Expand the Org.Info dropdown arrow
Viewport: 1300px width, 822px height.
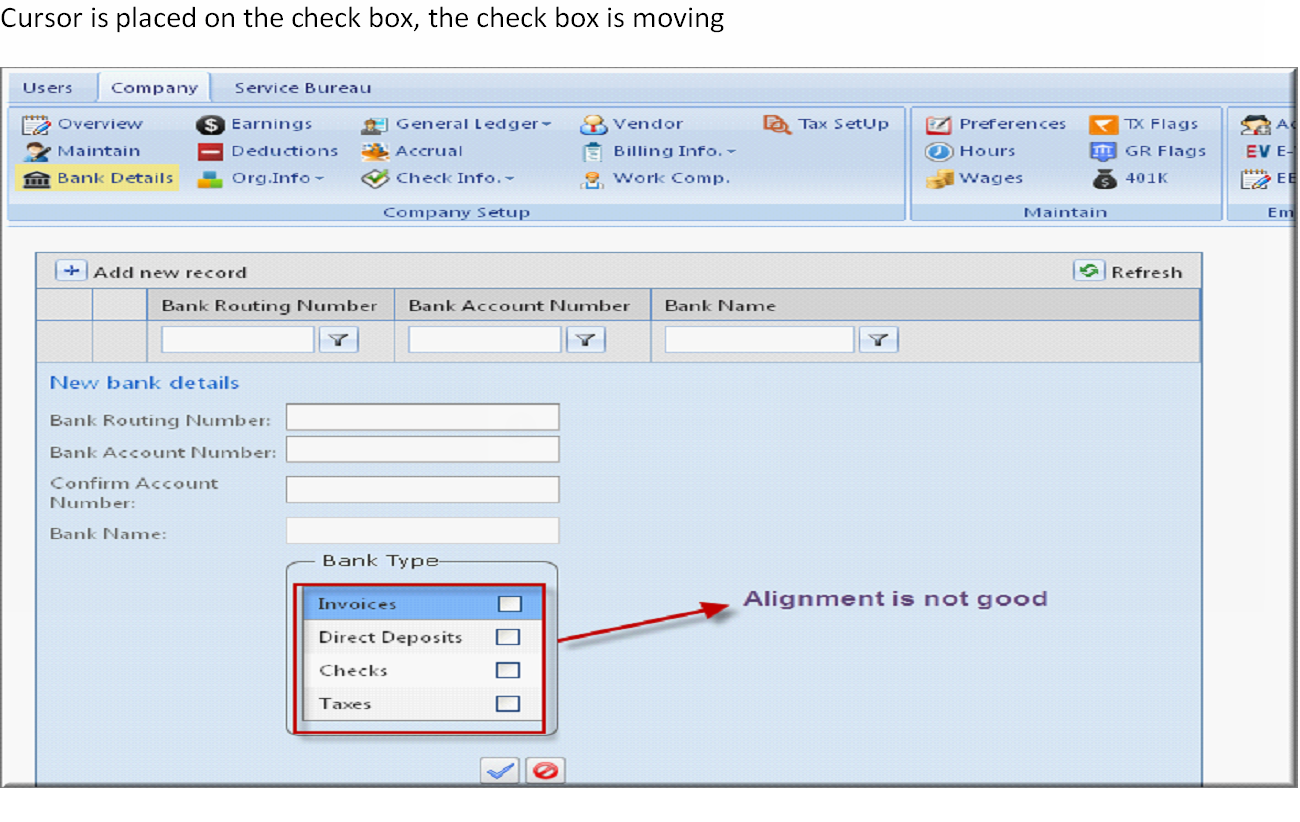[x=320, y=179]
